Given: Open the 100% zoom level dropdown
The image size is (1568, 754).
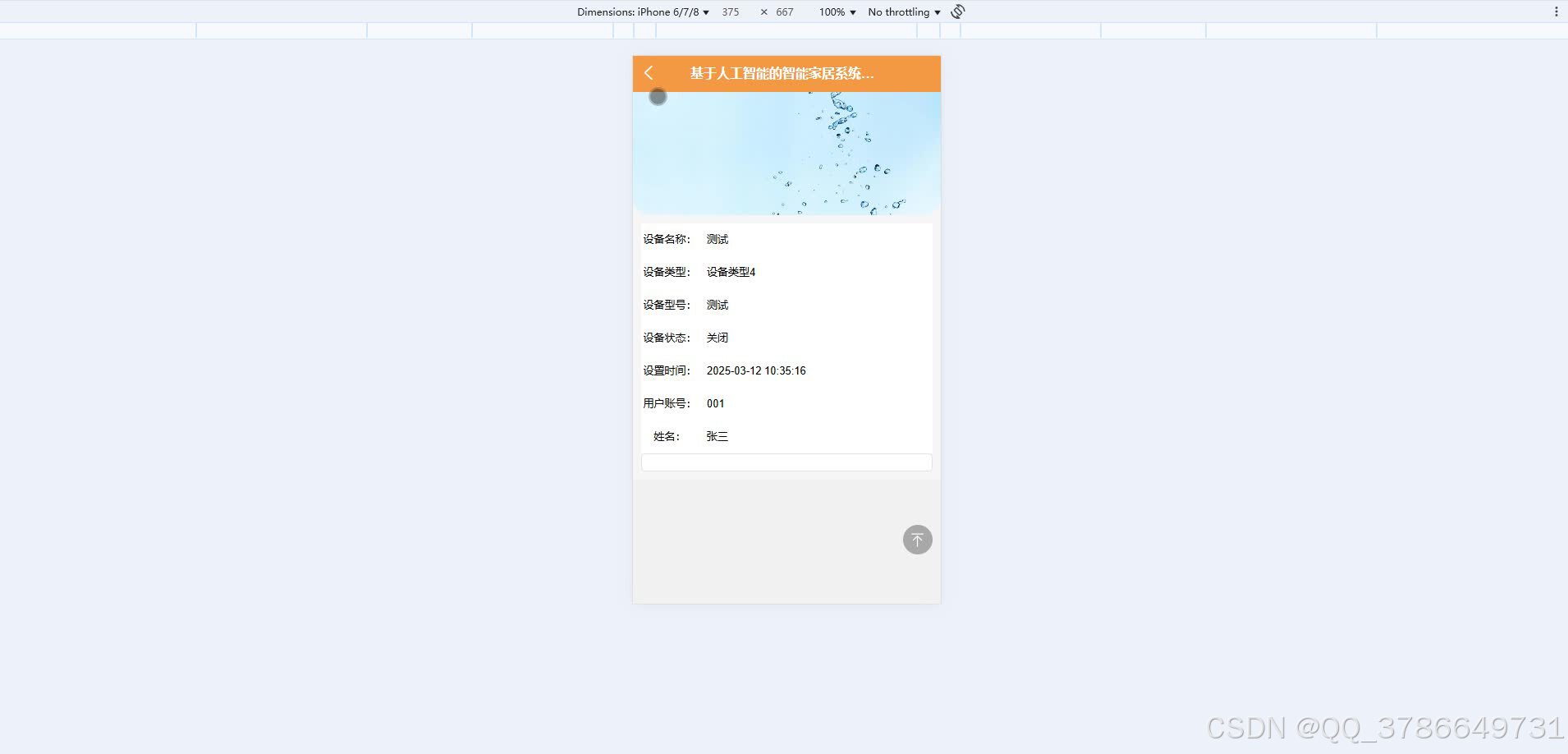Looking at the screenshot, I should [x=834, y=11].
